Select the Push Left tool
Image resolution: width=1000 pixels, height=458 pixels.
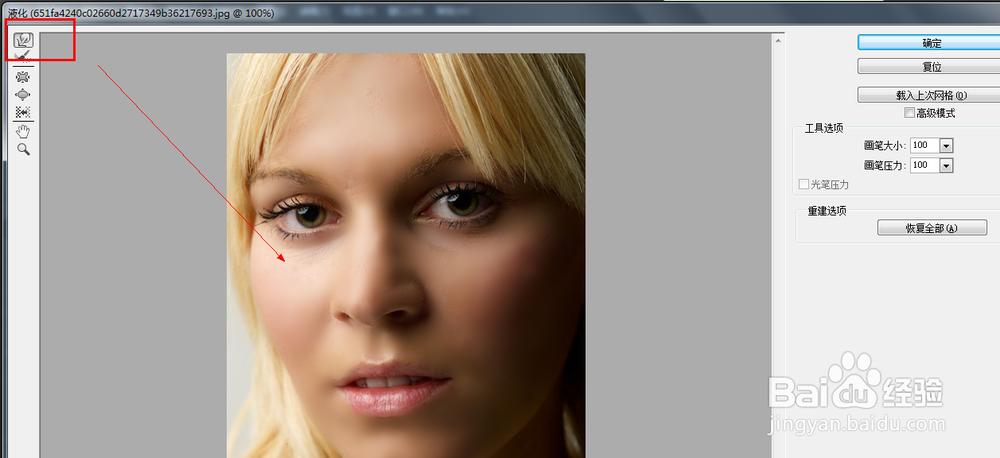tap(24, 112)
